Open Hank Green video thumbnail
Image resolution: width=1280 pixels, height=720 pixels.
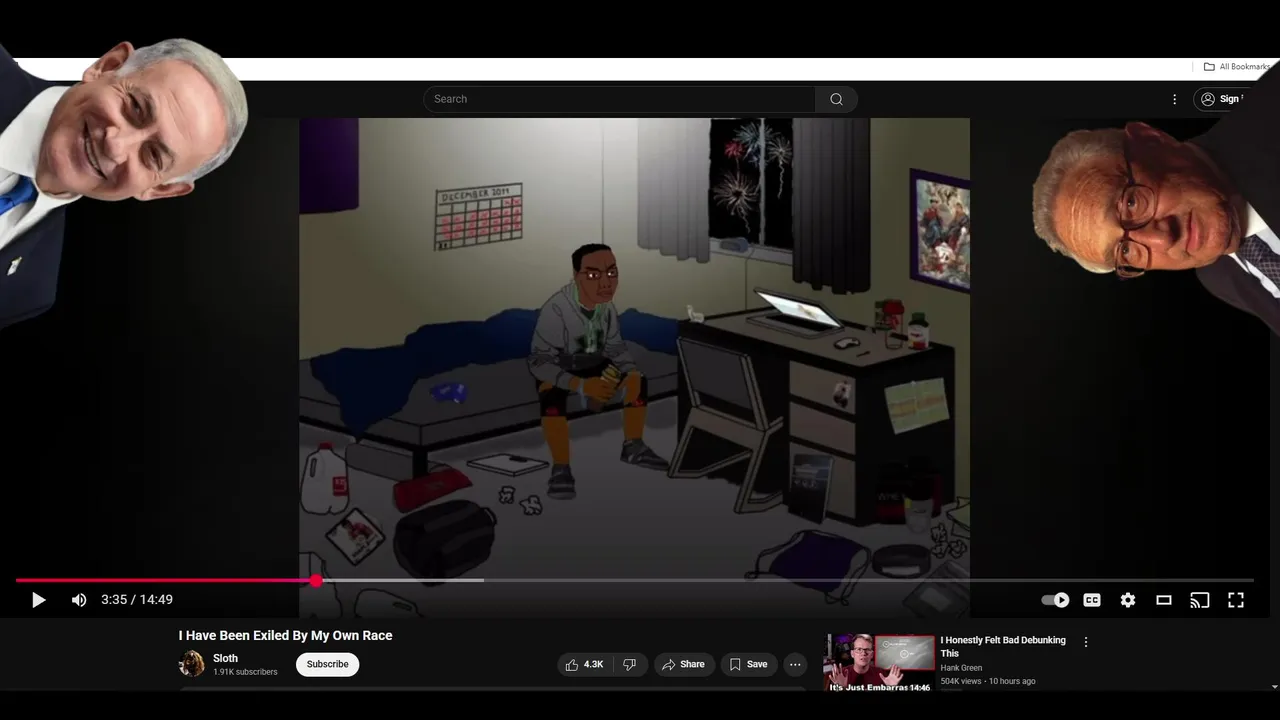[879, 662]
